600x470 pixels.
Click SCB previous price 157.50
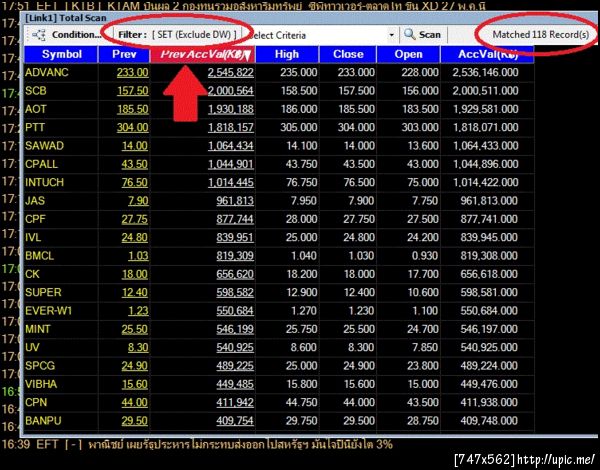click(x=132, y=91)
